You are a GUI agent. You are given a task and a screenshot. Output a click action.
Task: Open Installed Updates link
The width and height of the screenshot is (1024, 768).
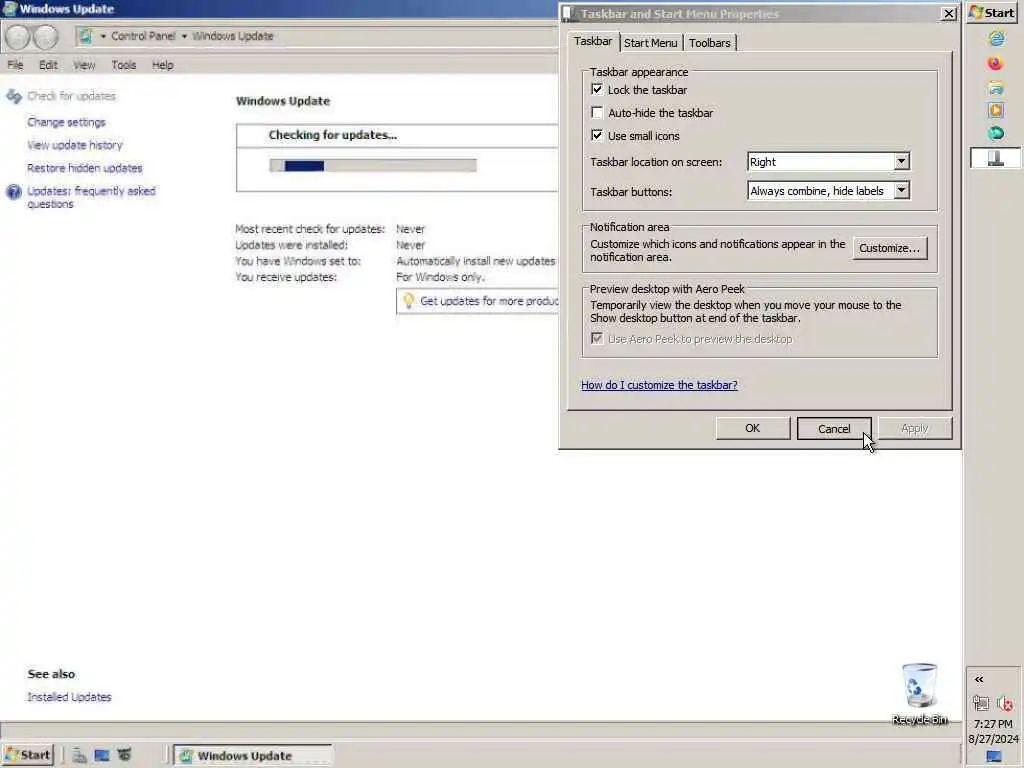[69, 697]
